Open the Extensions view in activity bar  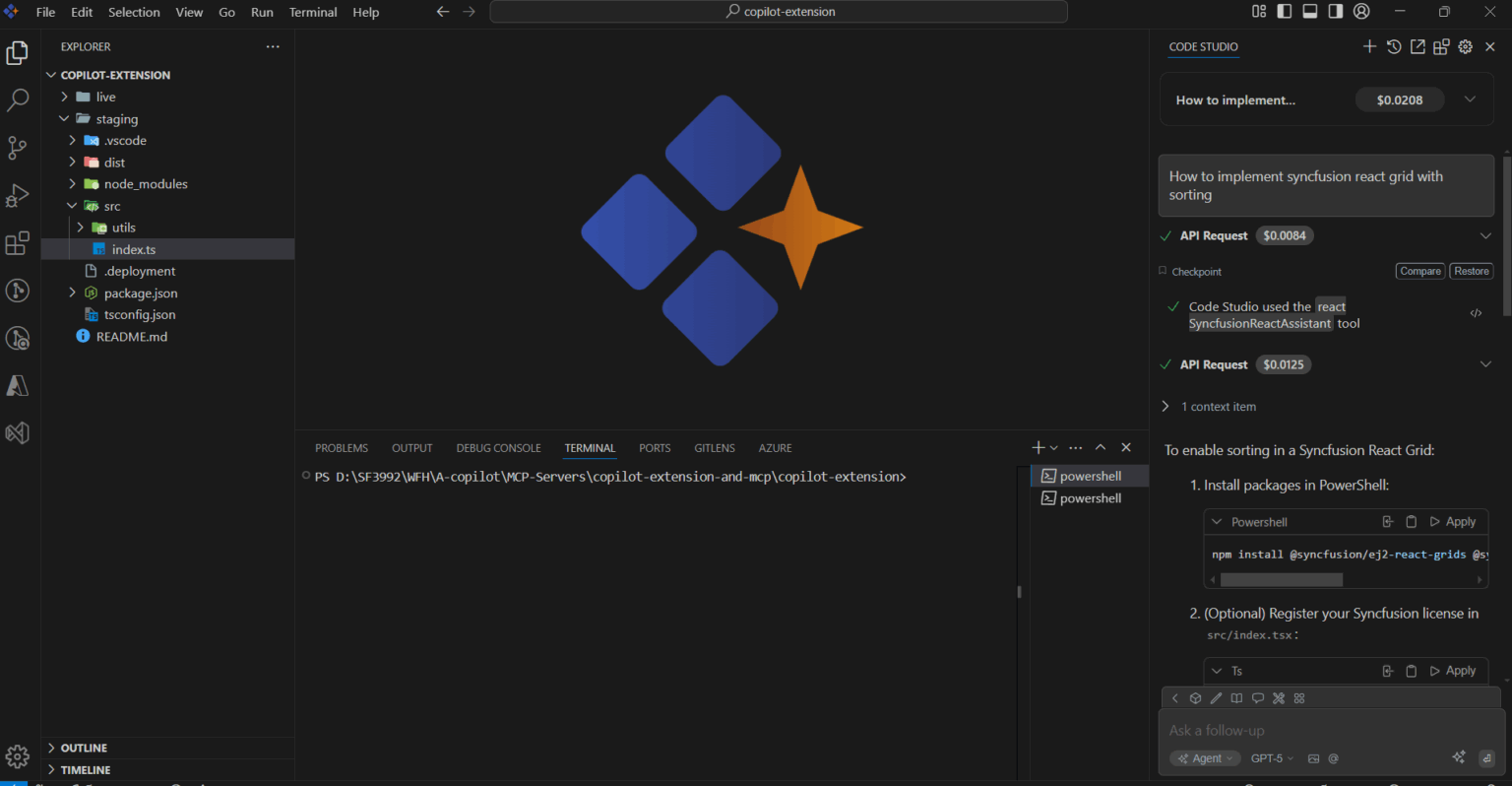(x=17, y=243)
